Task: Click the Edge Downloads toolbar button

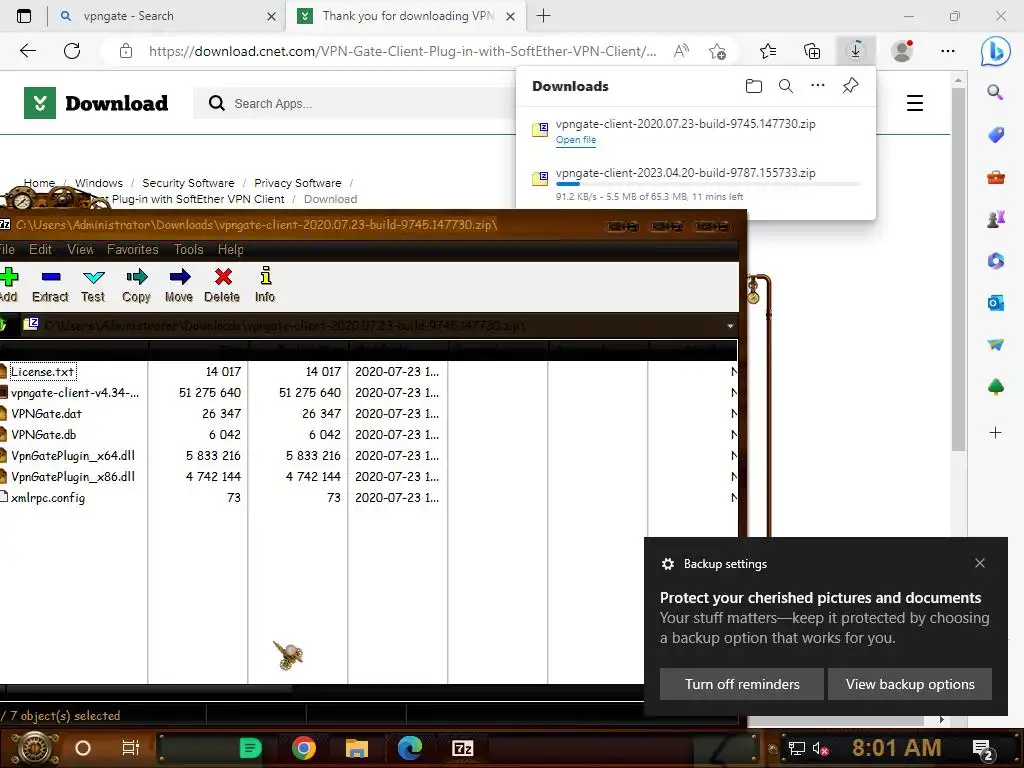Action: (856, 51)
